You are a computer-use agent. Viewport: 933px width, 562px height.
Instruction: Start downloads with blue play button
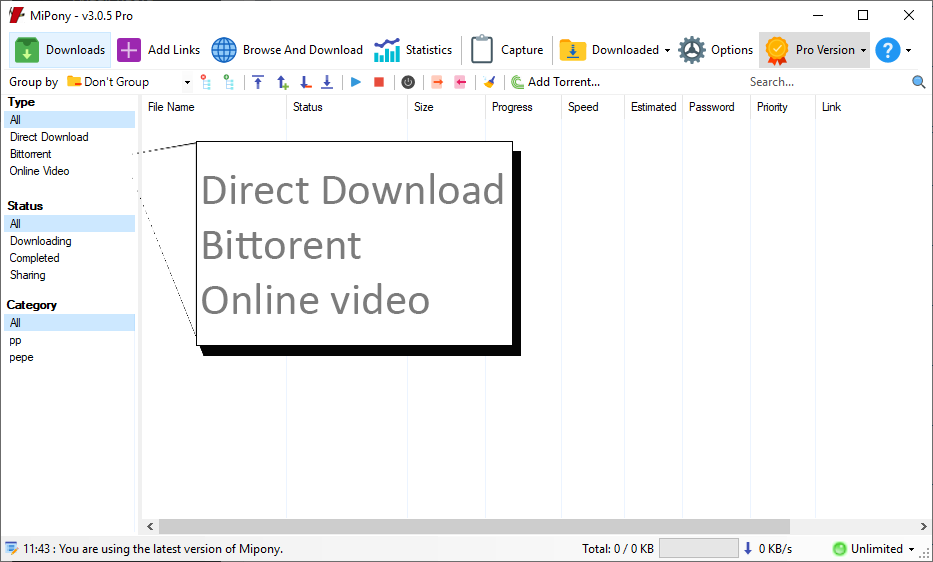pyautogui.click(x=356, y=82)
